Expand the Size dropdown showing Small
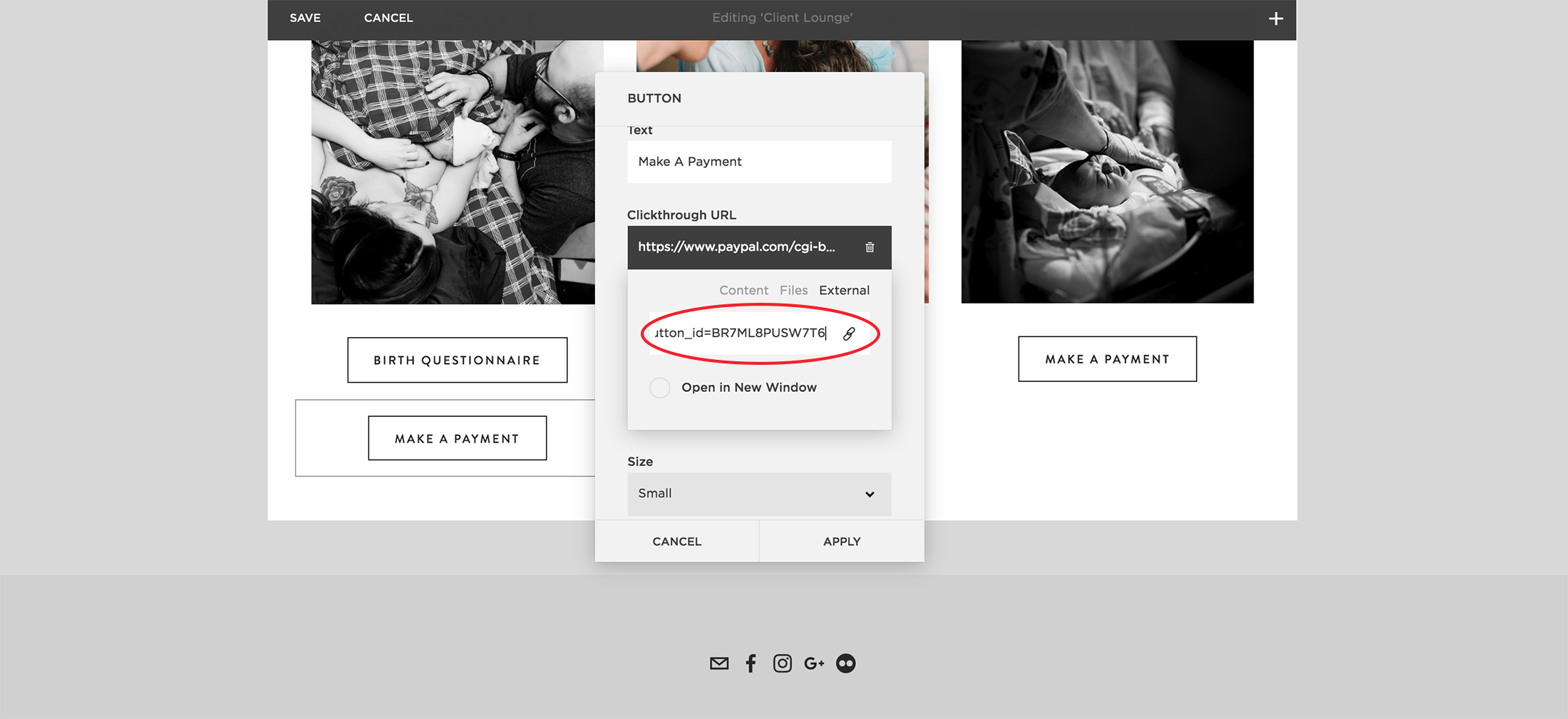This screenshot has height=719, width=1568. pos(759,494)
